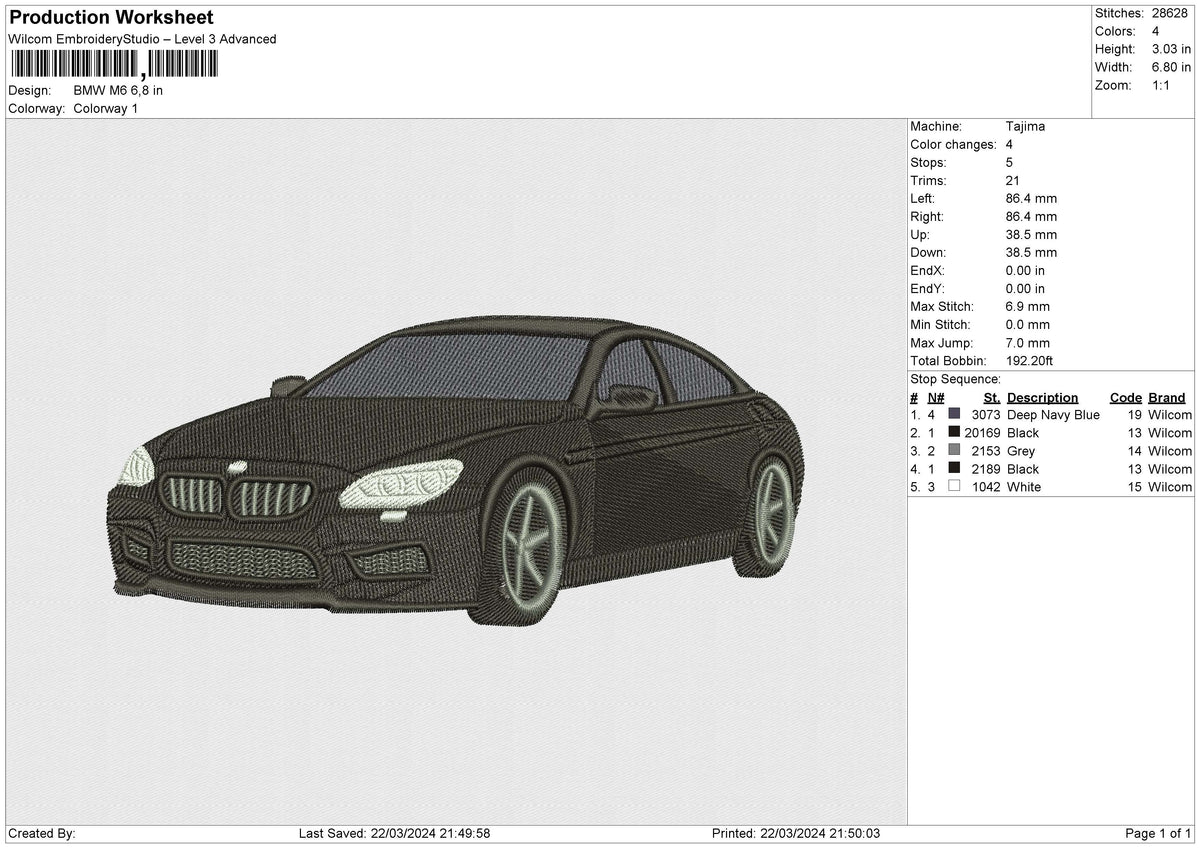Click the 'EndX:' label

click(x=928, y=271)
